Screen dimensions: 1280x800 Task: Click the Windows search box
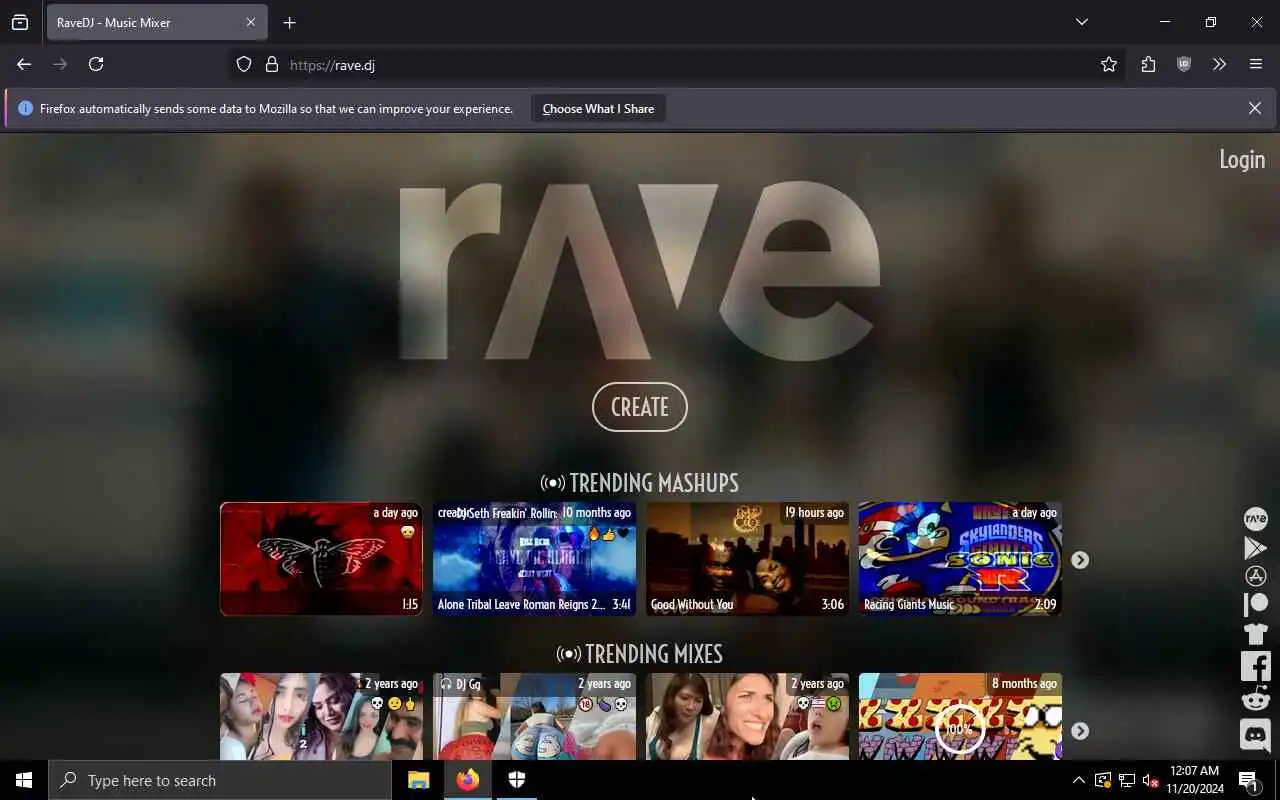220,780
